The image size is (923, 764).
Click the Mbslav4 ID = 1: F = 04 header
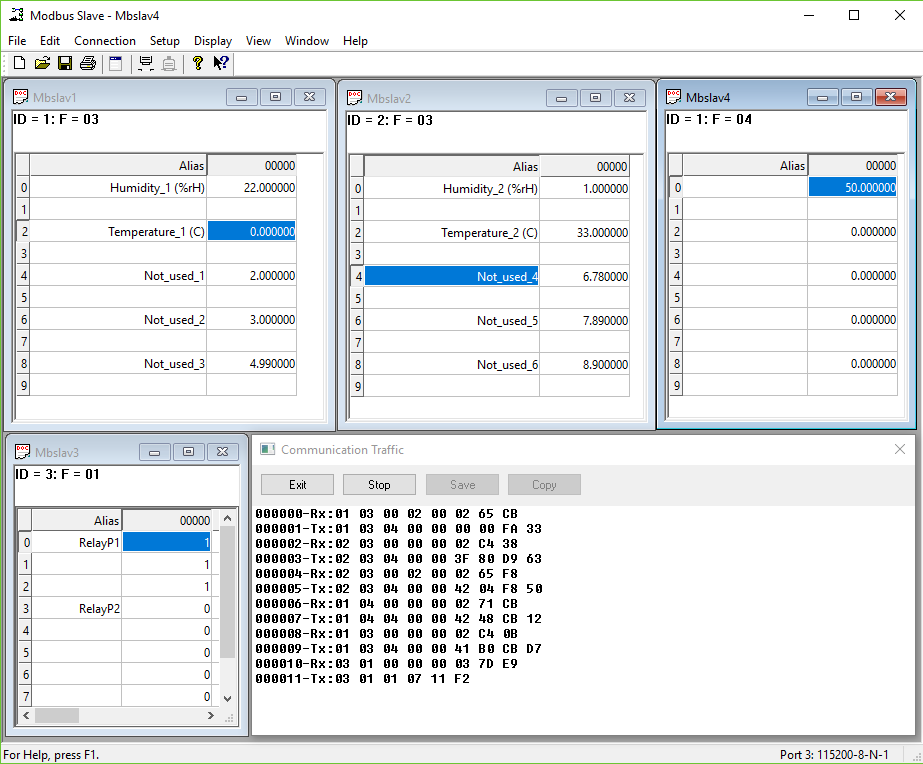coord(709,119)
